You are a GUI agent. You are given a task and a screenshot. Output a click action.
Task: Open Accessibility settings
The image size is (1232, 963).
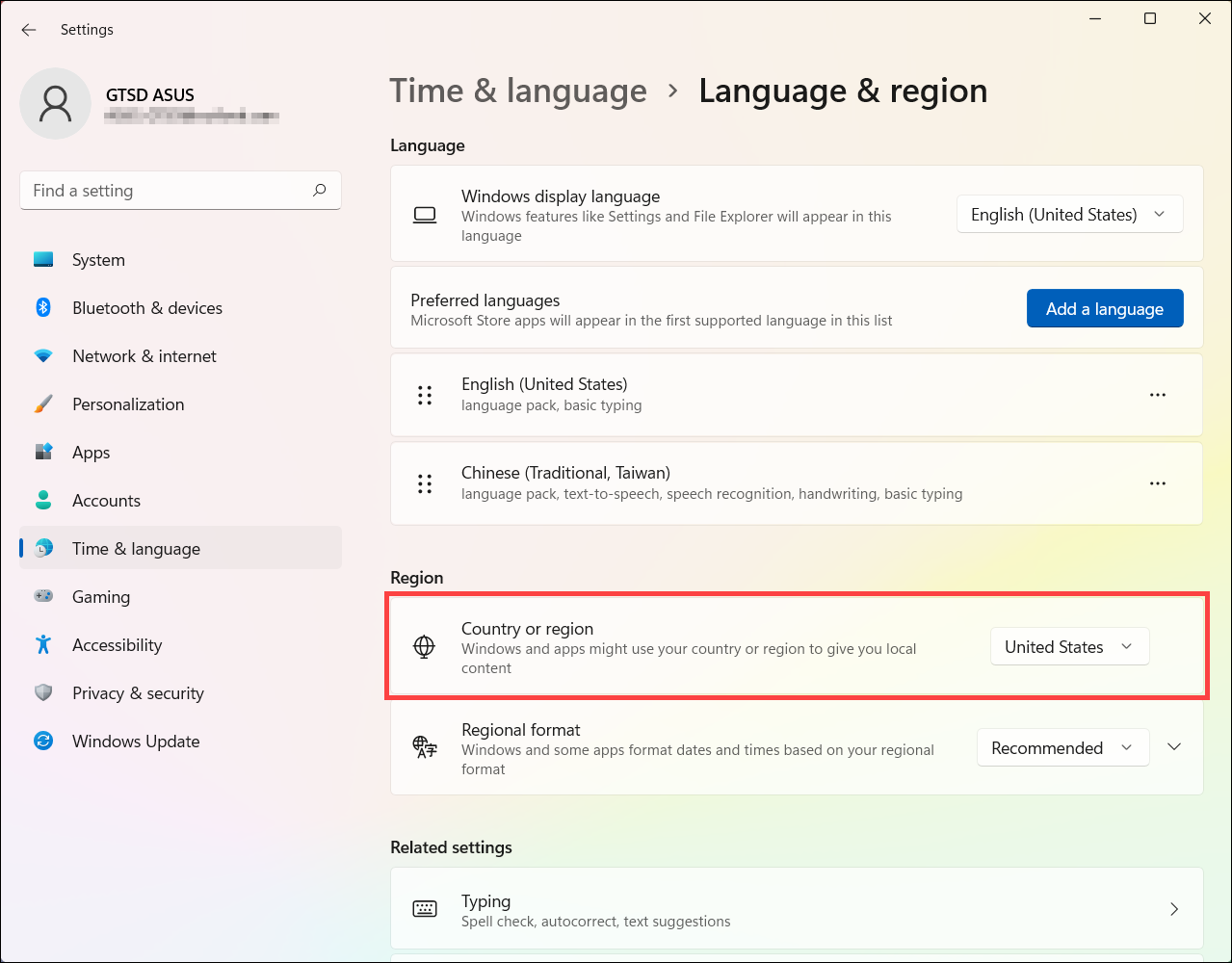tap(180, 645)
